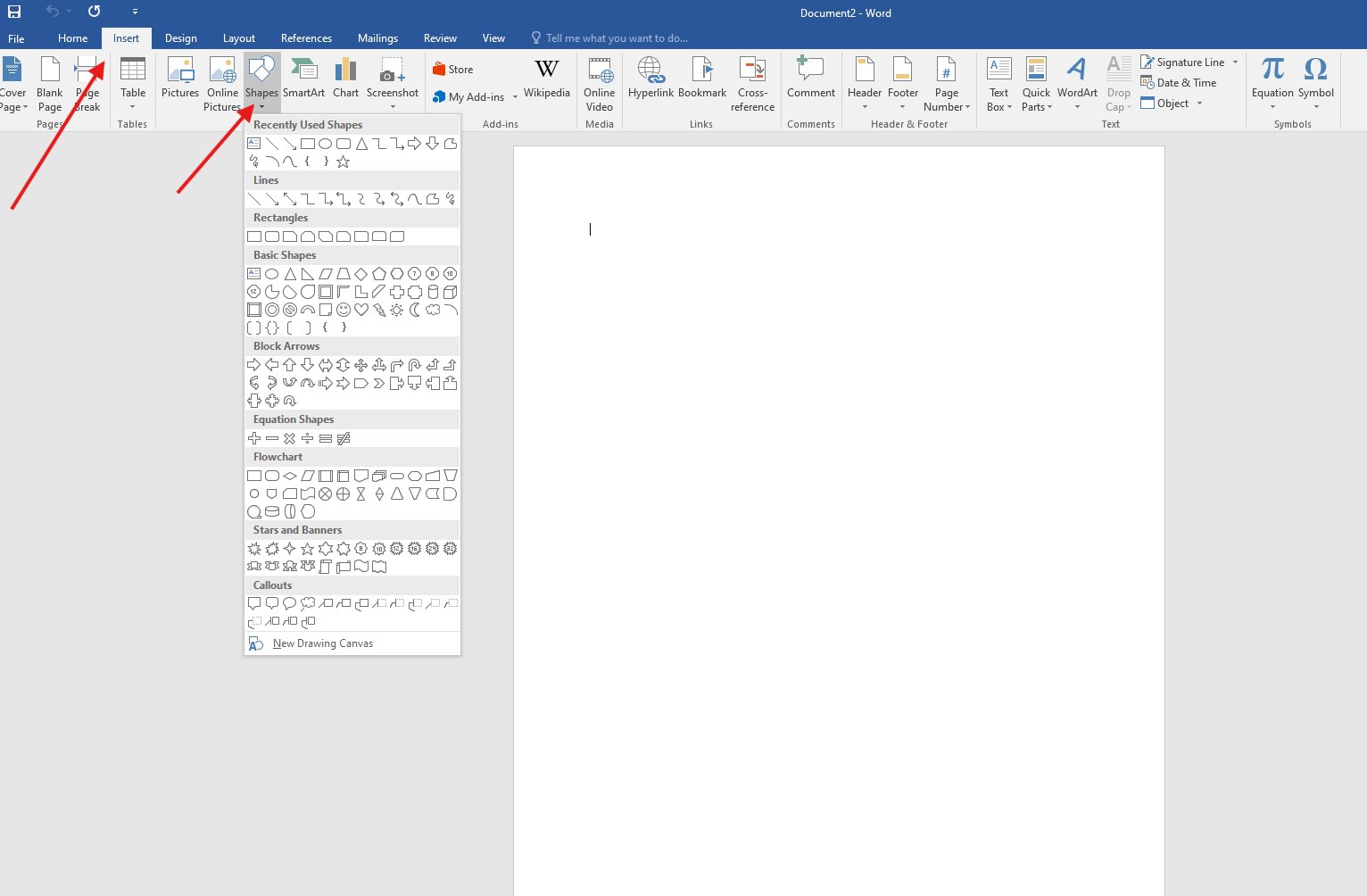Switch to the Design tab
1367x896 pixels.
[x=180, y=38]
